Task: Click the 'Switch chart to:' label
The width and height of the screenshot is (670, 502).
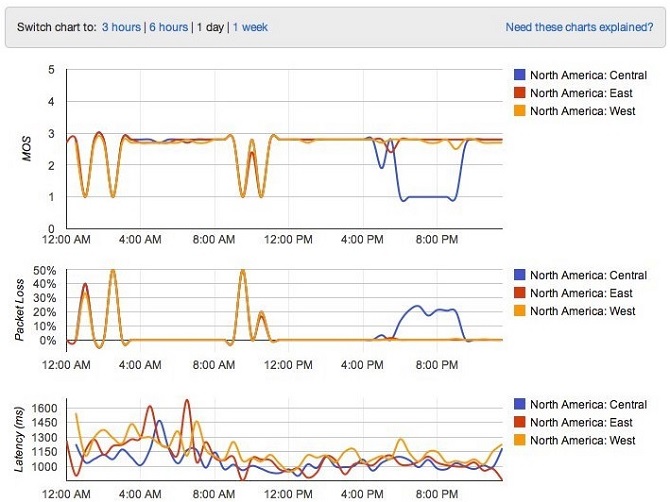Action: point(56,27)
